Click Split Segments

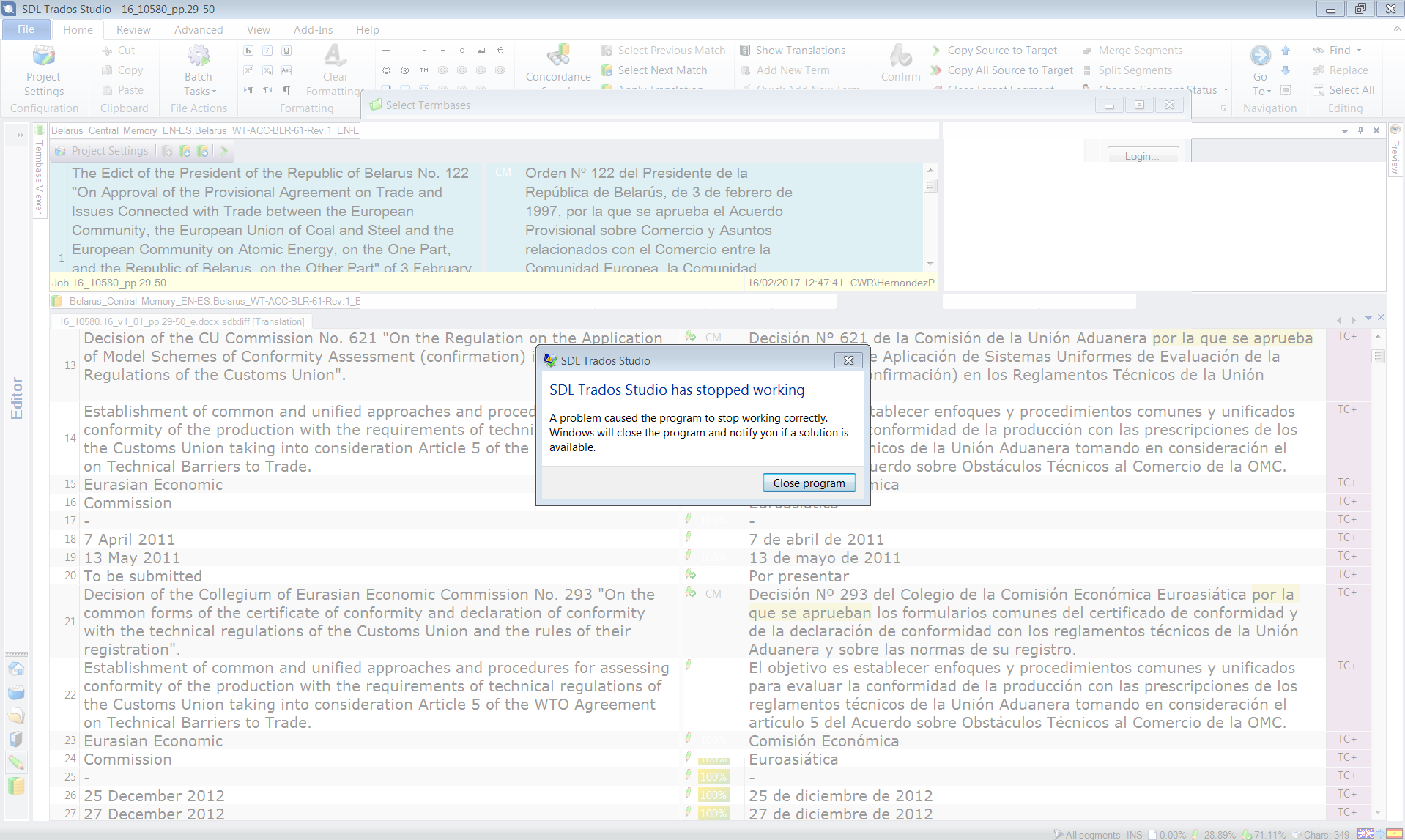pos(1127,70)
